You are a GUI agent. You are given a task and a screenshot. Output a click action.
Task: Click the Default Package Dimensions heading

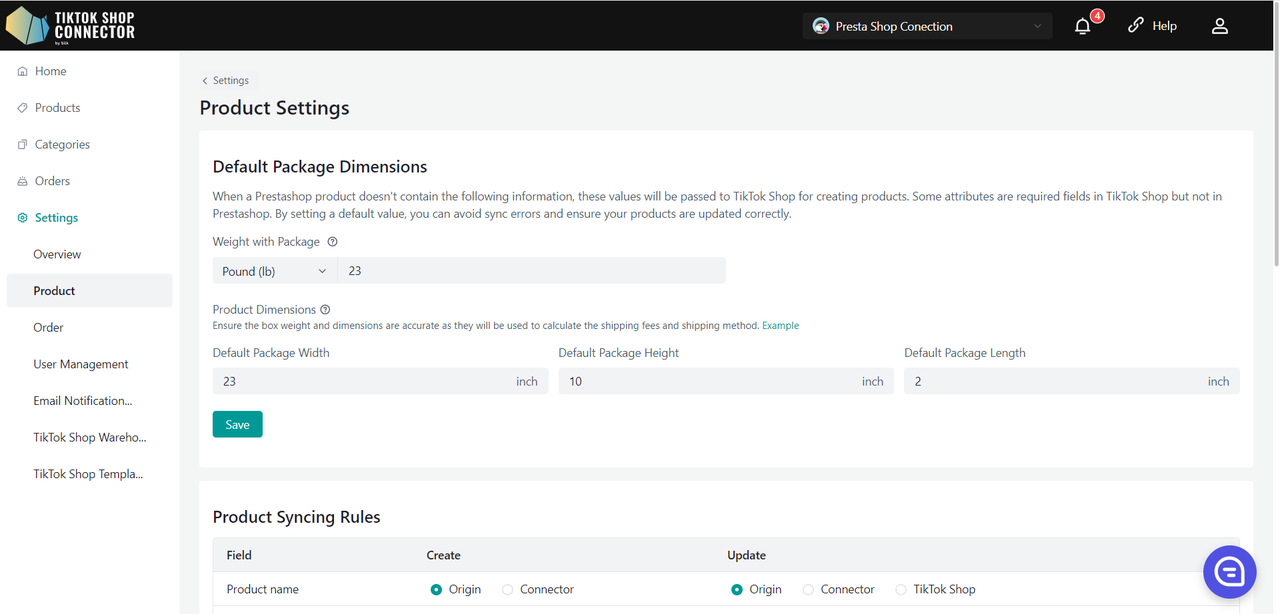point(320,167)
